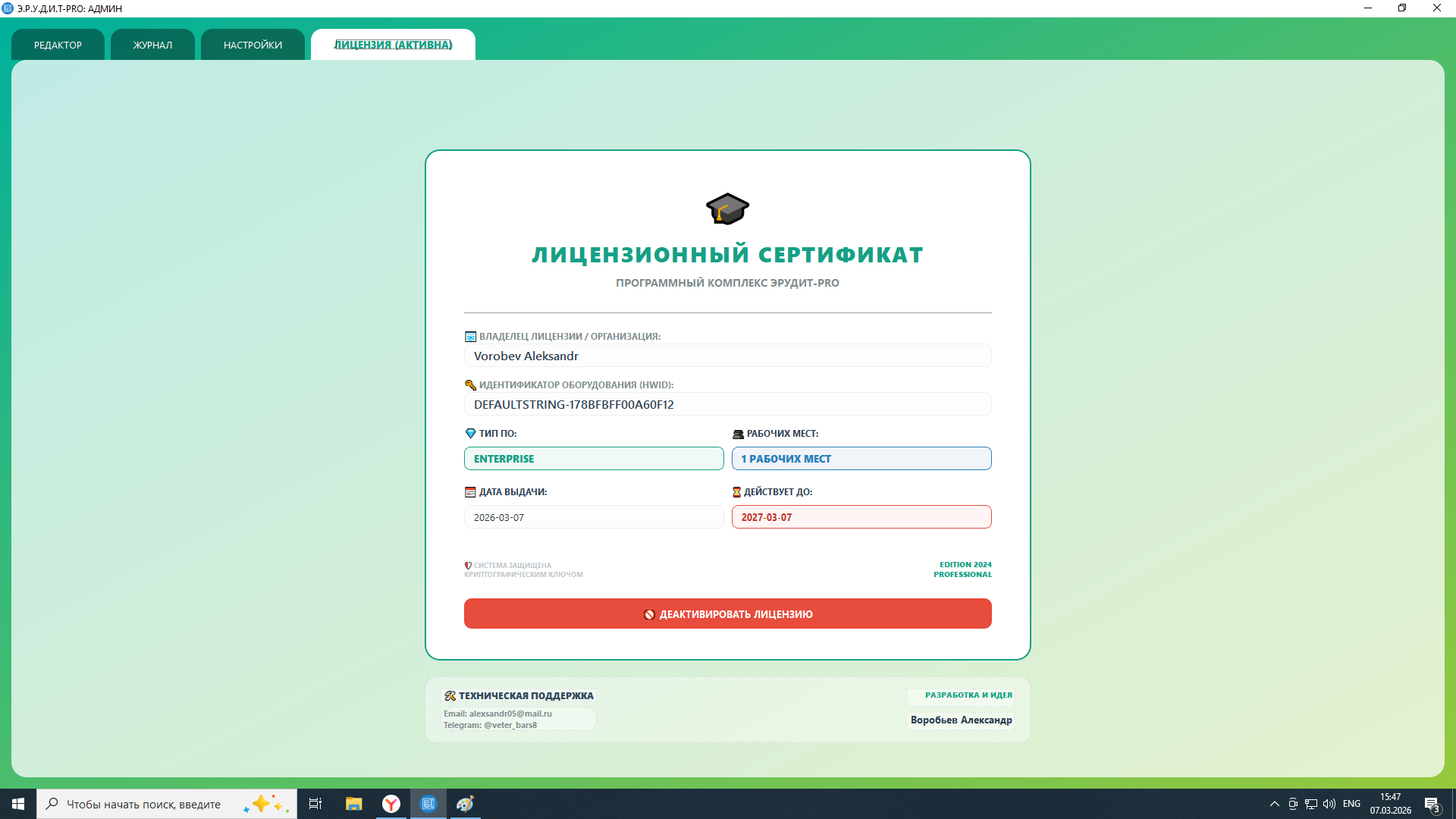
Task: Click the Telegram handle @veter_bars8
Action: (510, 725)
